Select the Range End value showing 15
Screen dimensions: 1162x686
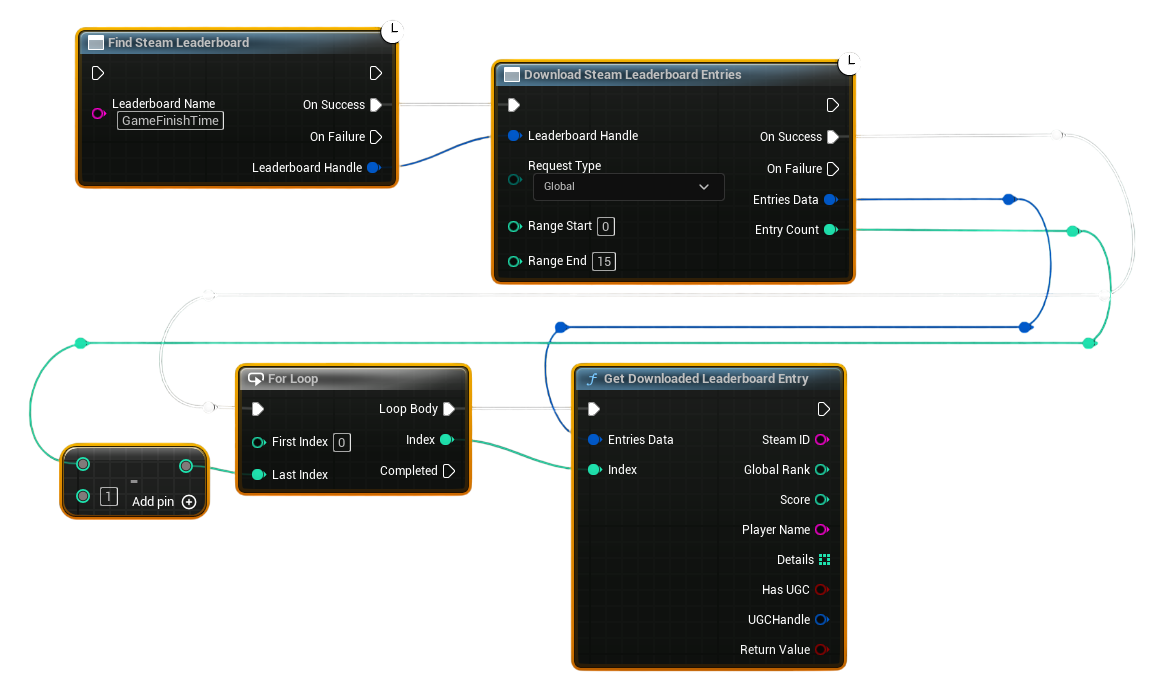[604, 261]
